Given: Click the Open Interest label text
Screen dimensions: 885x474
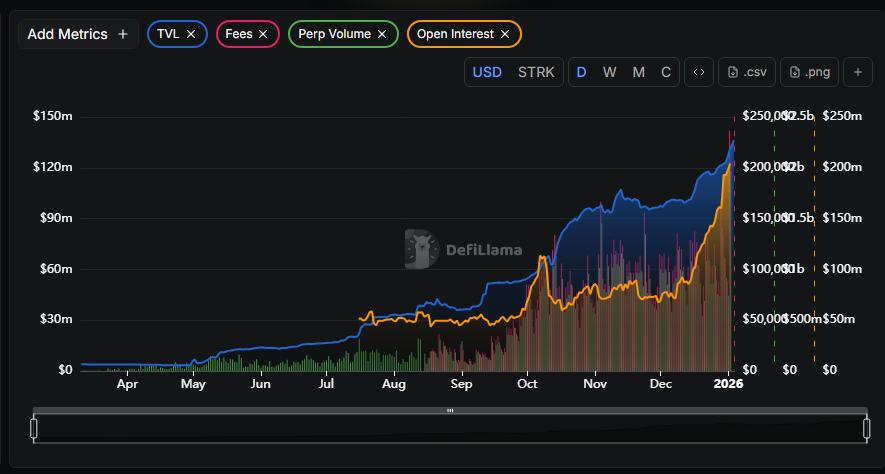Looking at the screenshot, I should [455, 34].
